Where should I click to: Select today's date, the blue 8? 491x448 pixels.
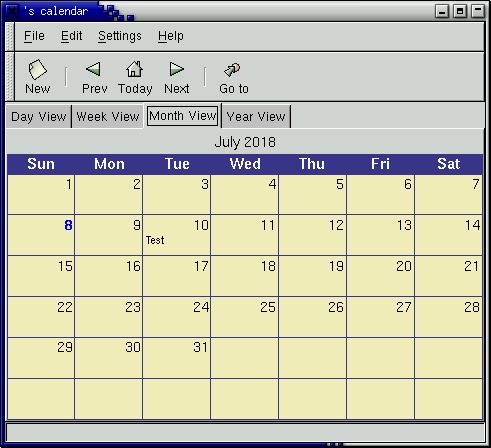(x=68, y=225)
